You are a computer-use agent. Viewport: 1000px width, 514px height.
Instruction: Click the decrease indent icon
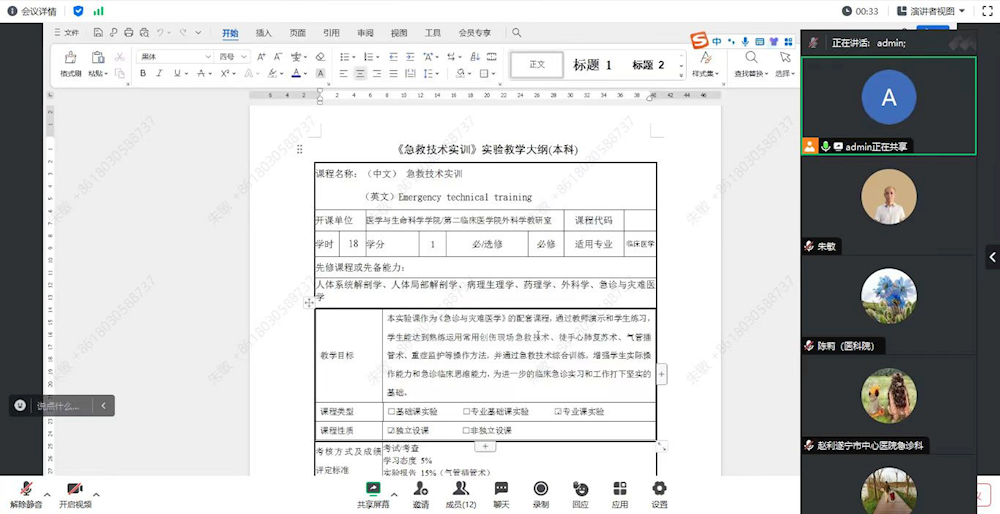pos(393,57)
